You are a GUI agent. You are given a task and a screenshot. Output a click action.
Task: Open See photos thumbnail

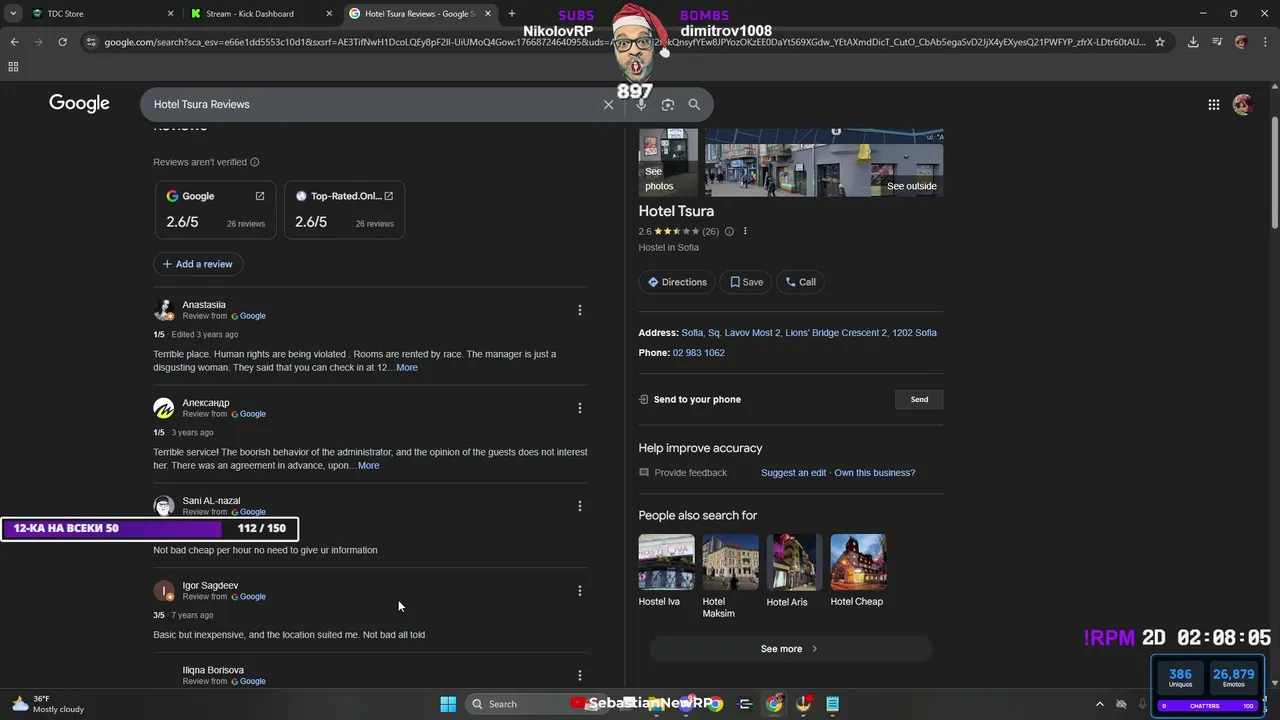coord(668,163)
